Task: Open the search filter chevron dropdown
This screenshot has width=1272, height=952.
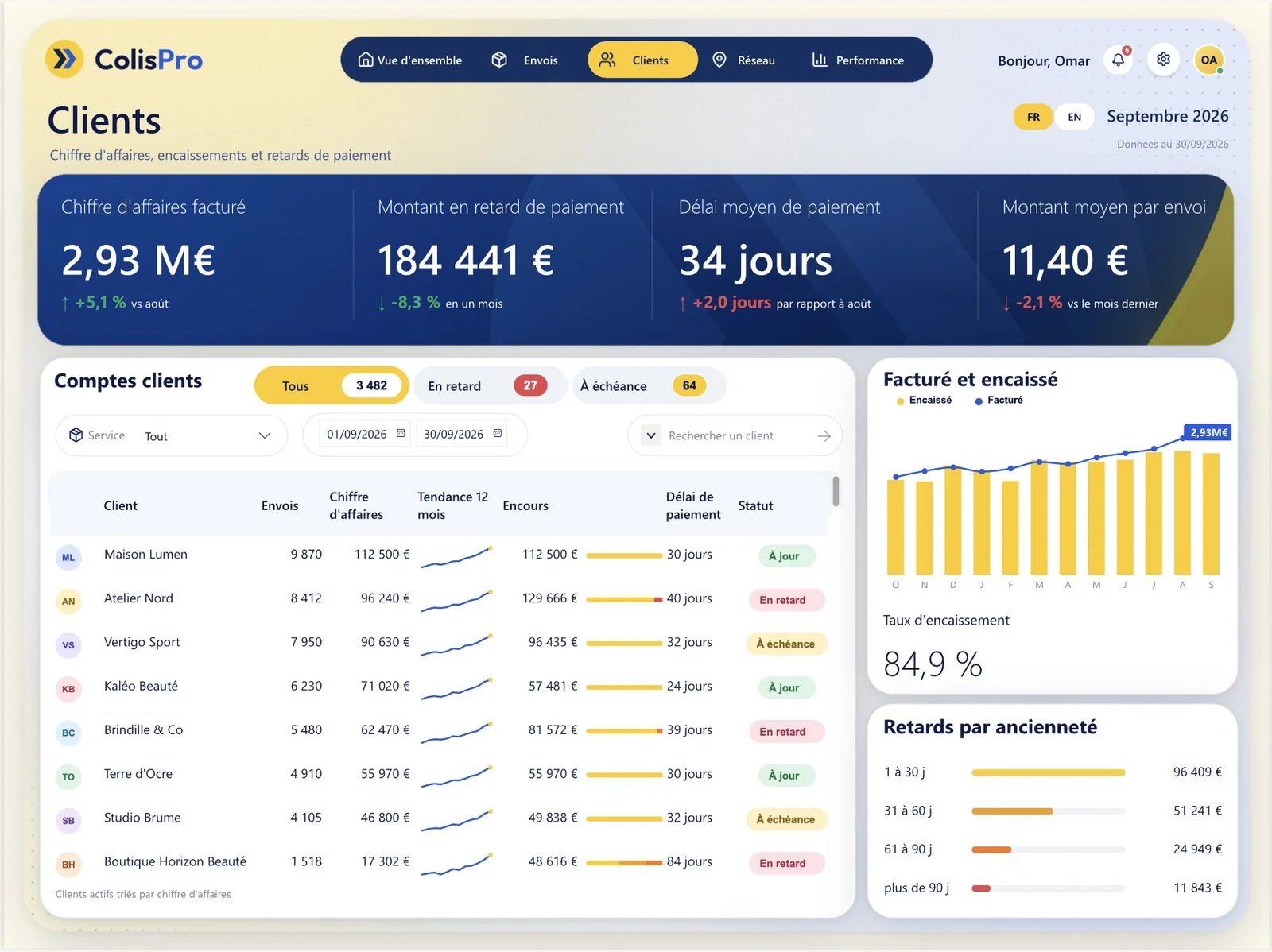Action: (651, 435)
